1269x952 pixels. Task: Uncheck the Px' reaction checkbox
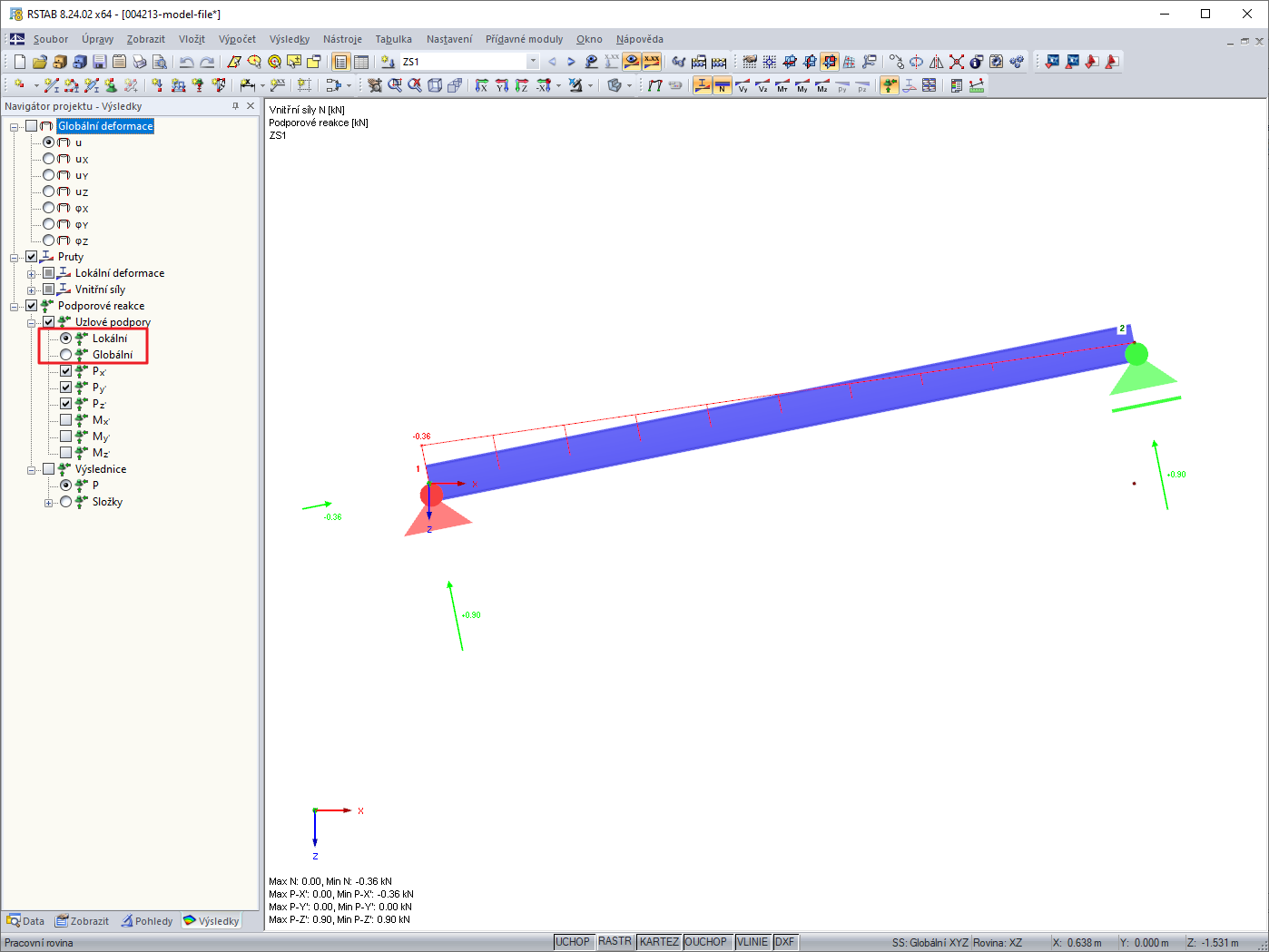tap(66, 371)
